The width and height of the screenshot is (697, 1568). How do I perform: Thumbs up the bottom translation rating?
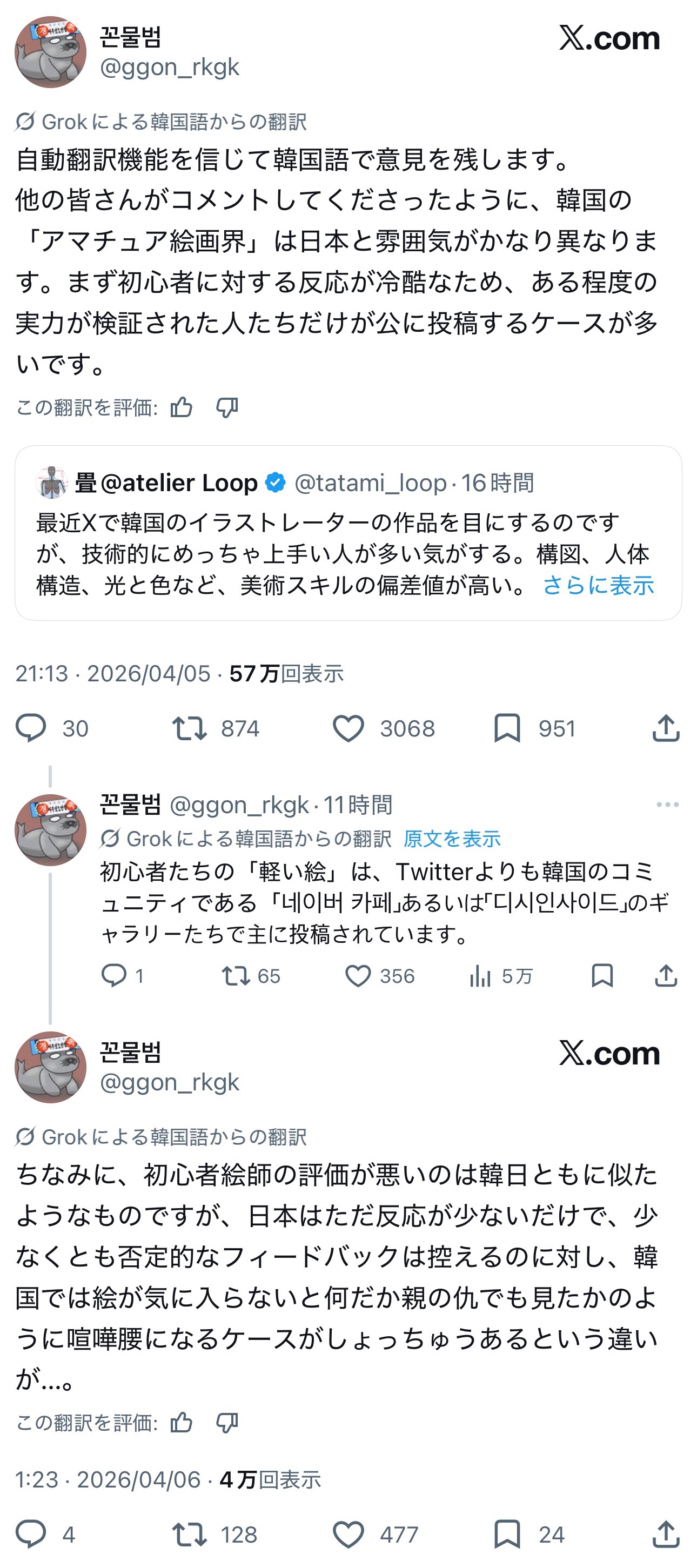(182, 1423)
